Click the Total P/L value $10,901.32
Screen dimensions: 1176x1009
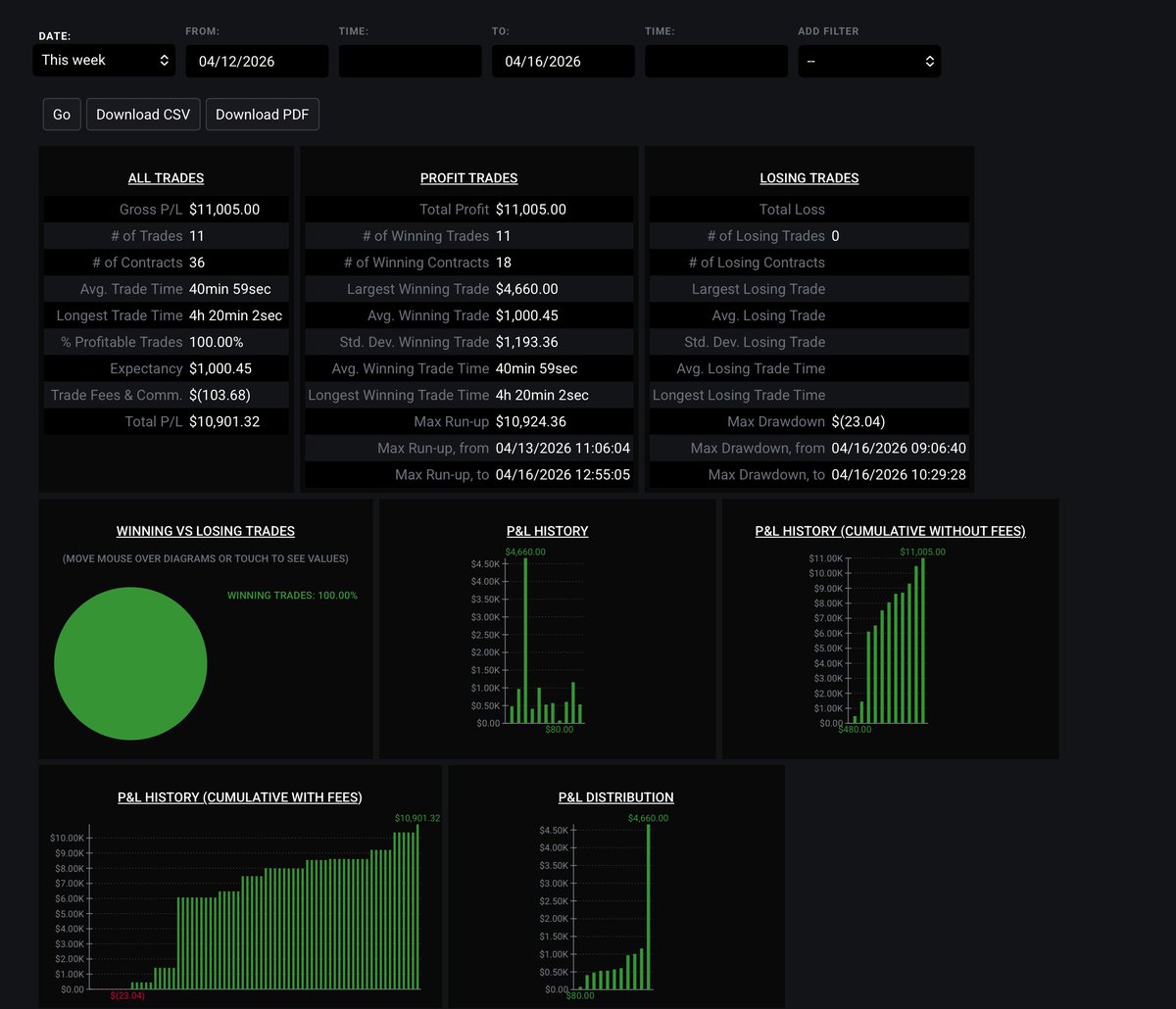tap(224, 421)
